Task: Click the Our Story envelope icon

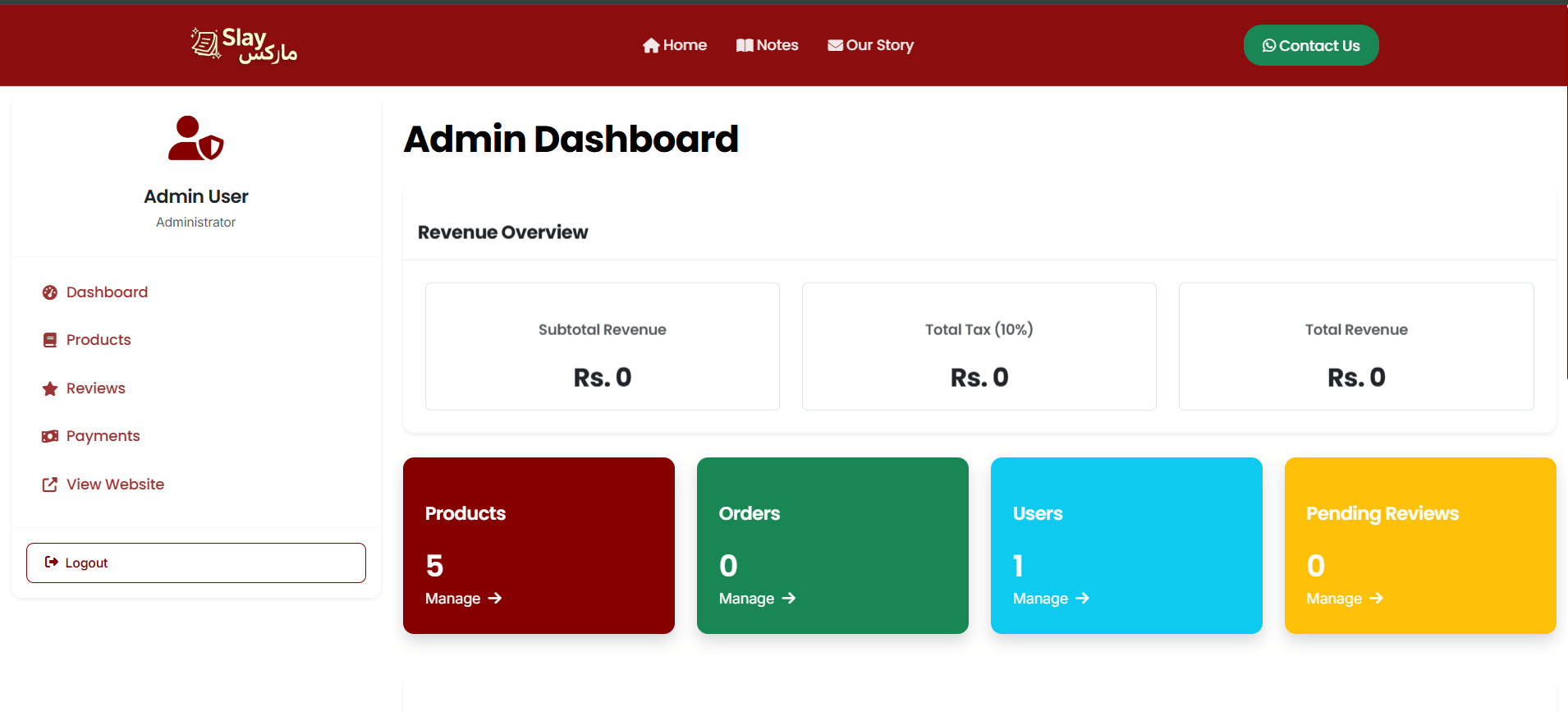Action: [x=835, y=46]
